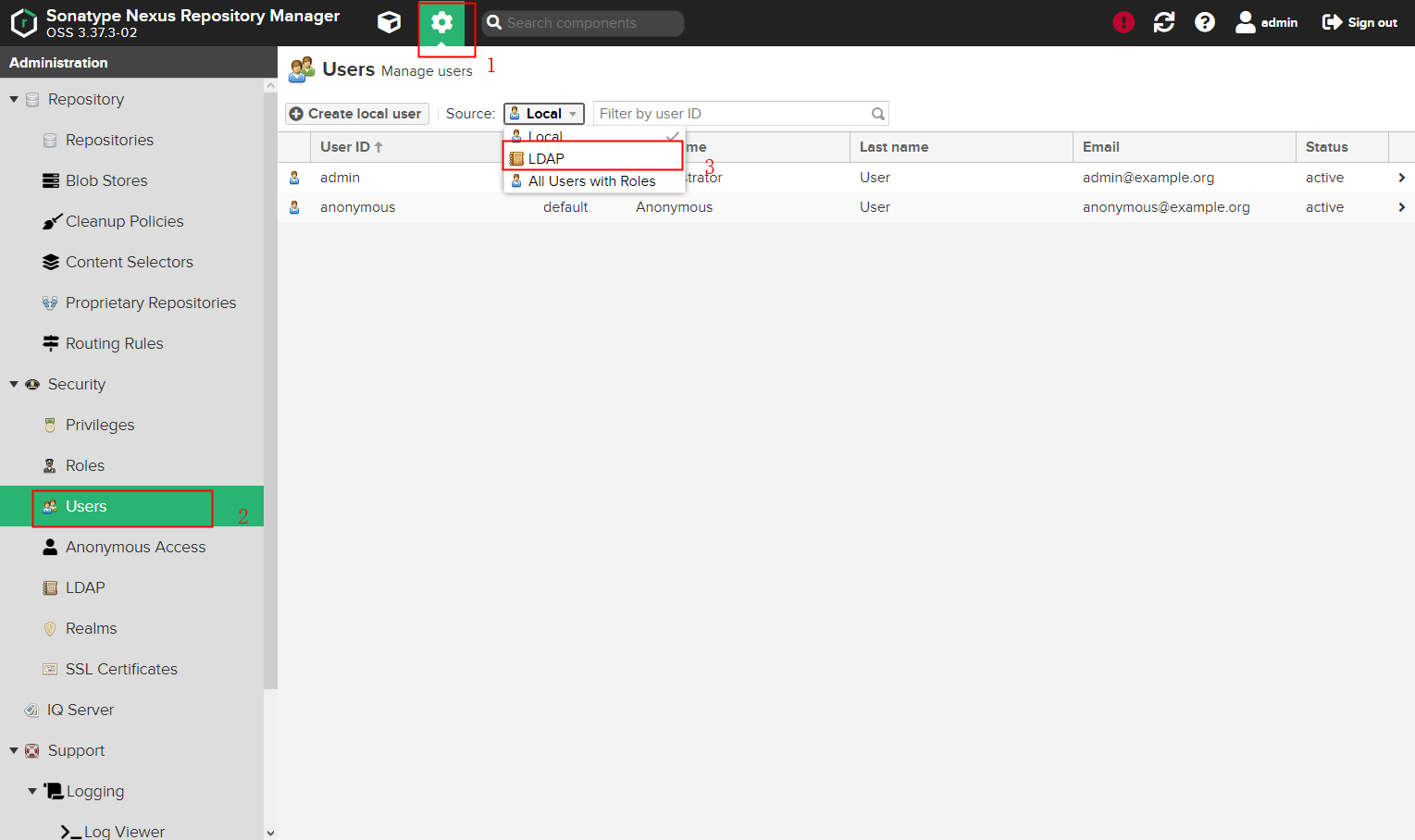
Task: Open the Source dropdown showing Local
Action: pos(544,114)
